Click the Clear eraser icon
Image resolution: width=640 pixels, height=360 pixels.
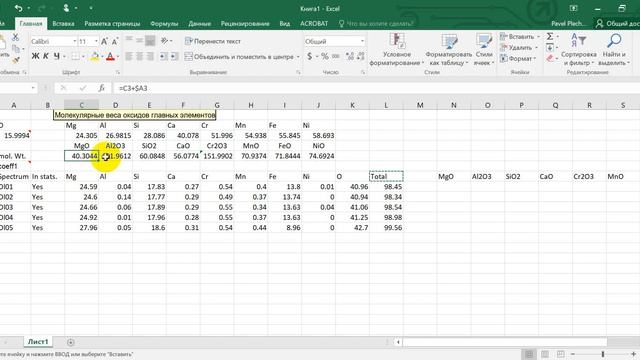[550, 58]
